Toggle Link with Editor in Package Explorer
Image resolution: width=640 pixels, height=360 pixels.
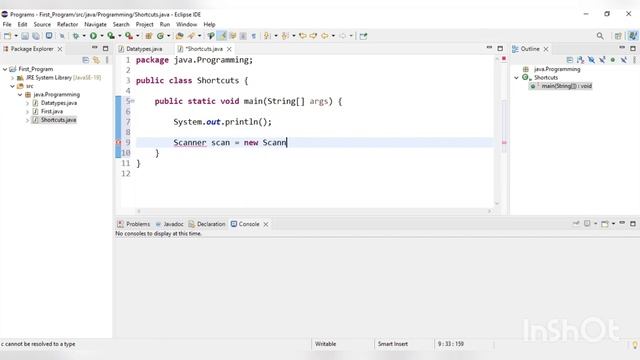point(96,60)
